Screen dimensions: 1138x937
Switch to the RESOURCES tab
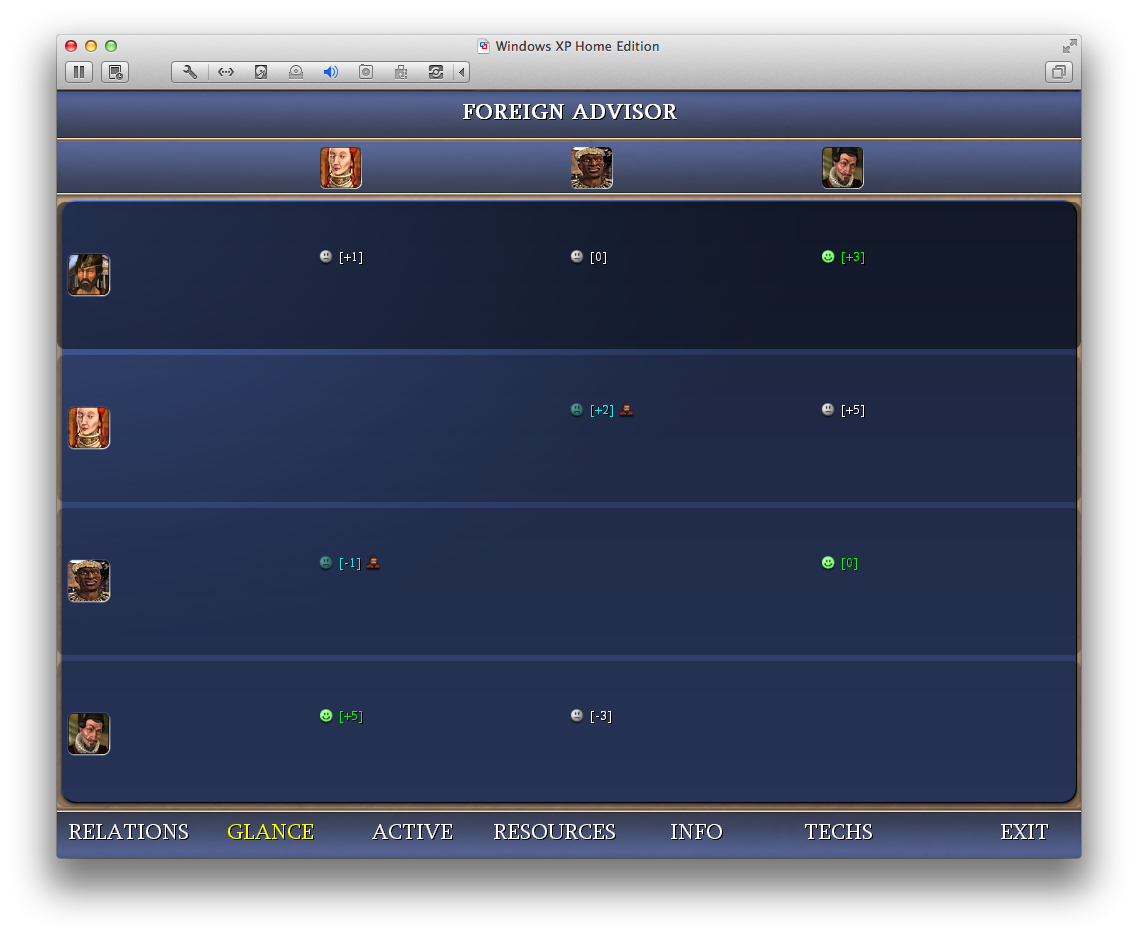(554, 832)
